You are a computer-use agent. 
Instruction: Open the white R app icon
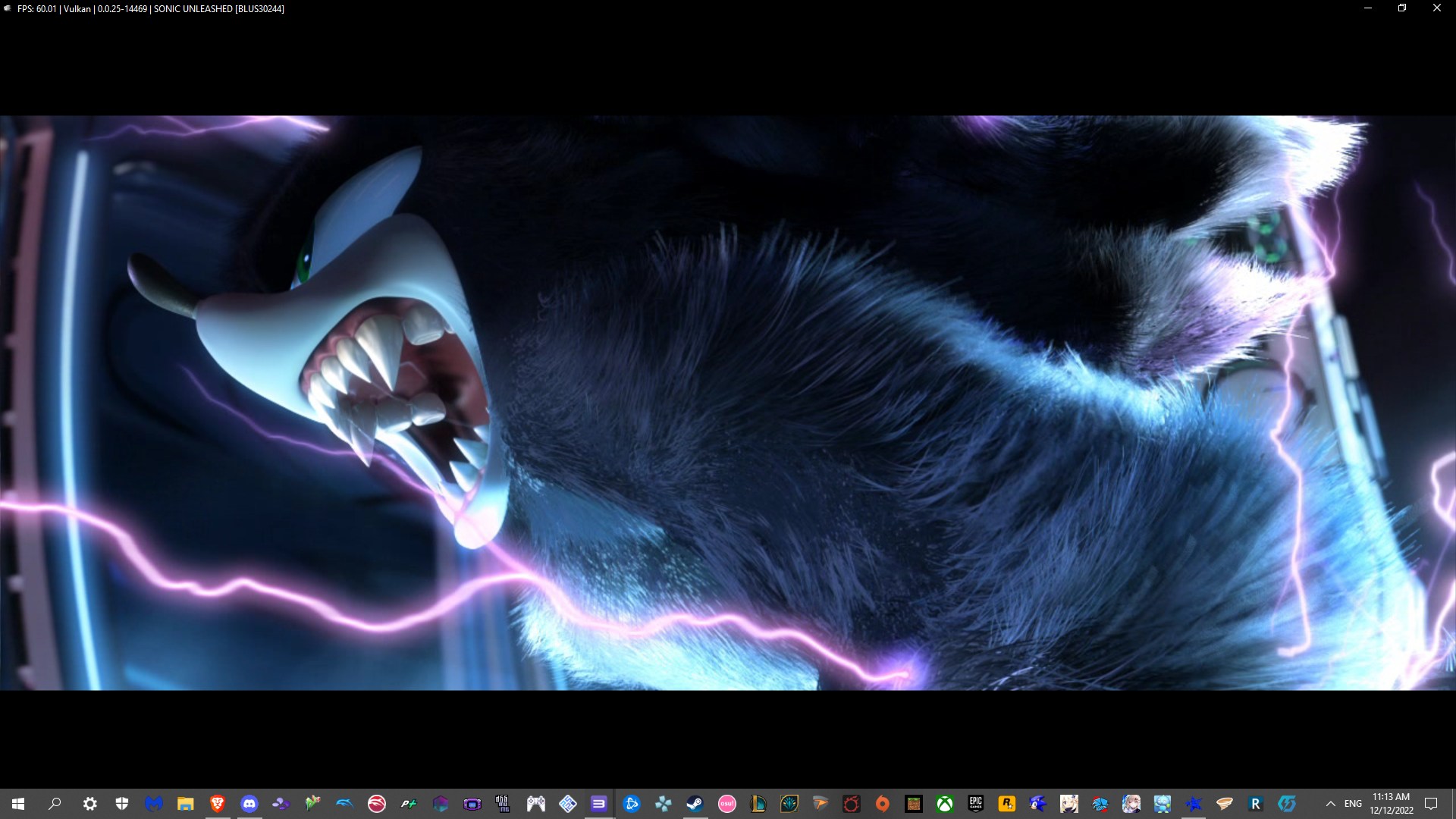(1256, 804)
